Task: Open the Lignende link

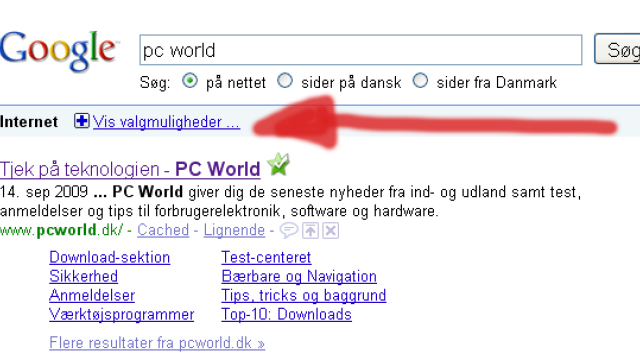Action: point(234,230)
